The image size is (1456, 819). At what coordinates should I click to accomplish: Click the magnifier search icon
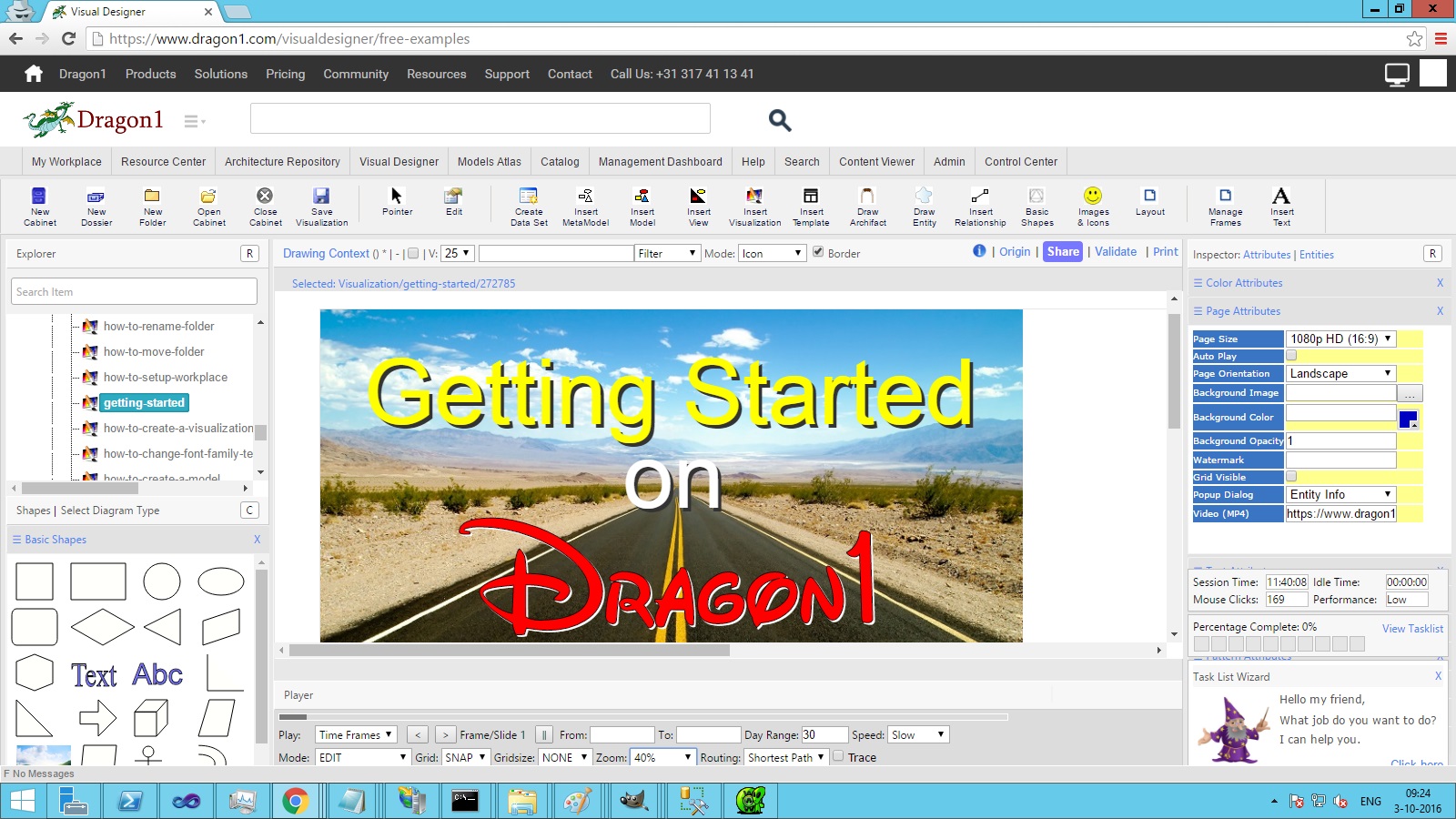(x=780, y=119)
